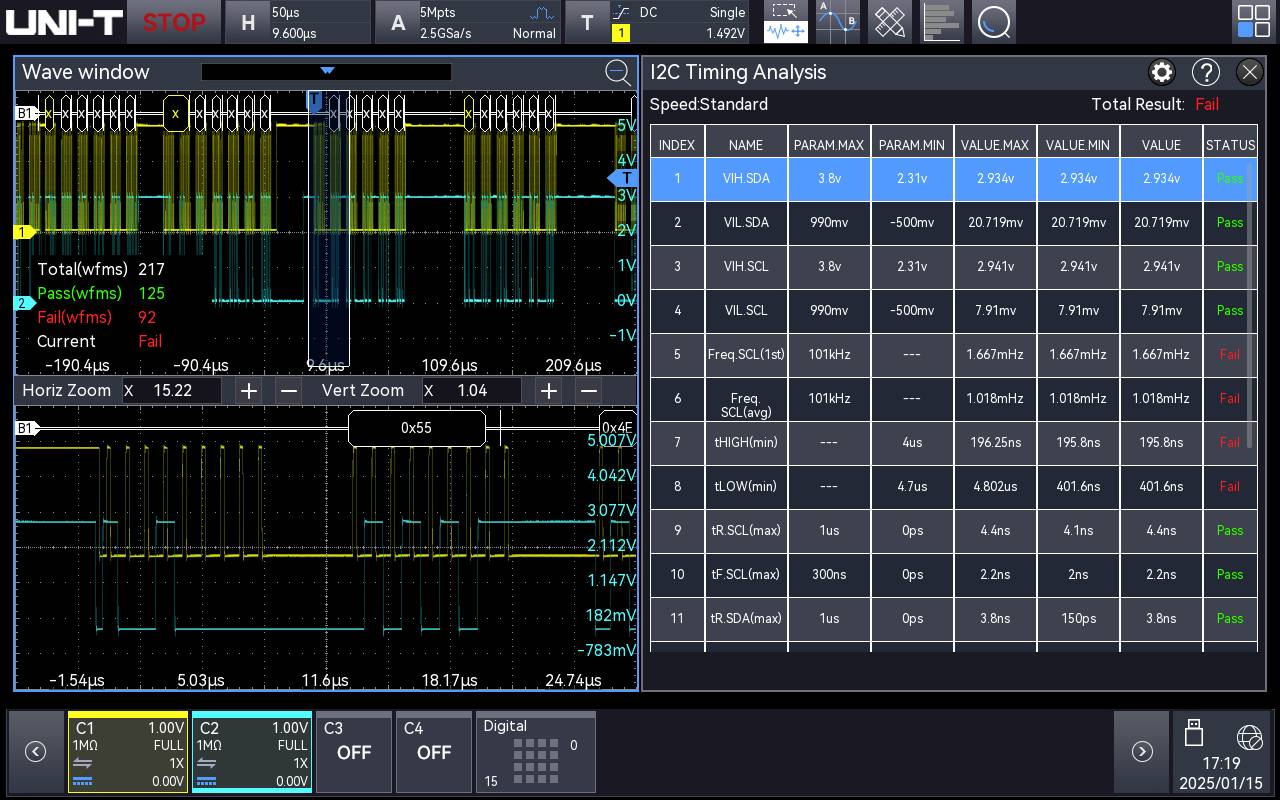Select the tR.SDA(max) row name cell
Screen dimensions: 1280x800
746,618
